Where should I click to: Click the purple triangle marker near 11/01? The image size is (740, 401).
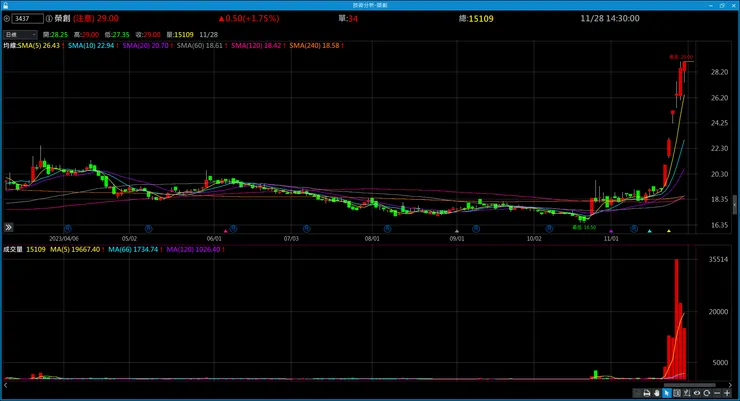click(x=611, y=231)
